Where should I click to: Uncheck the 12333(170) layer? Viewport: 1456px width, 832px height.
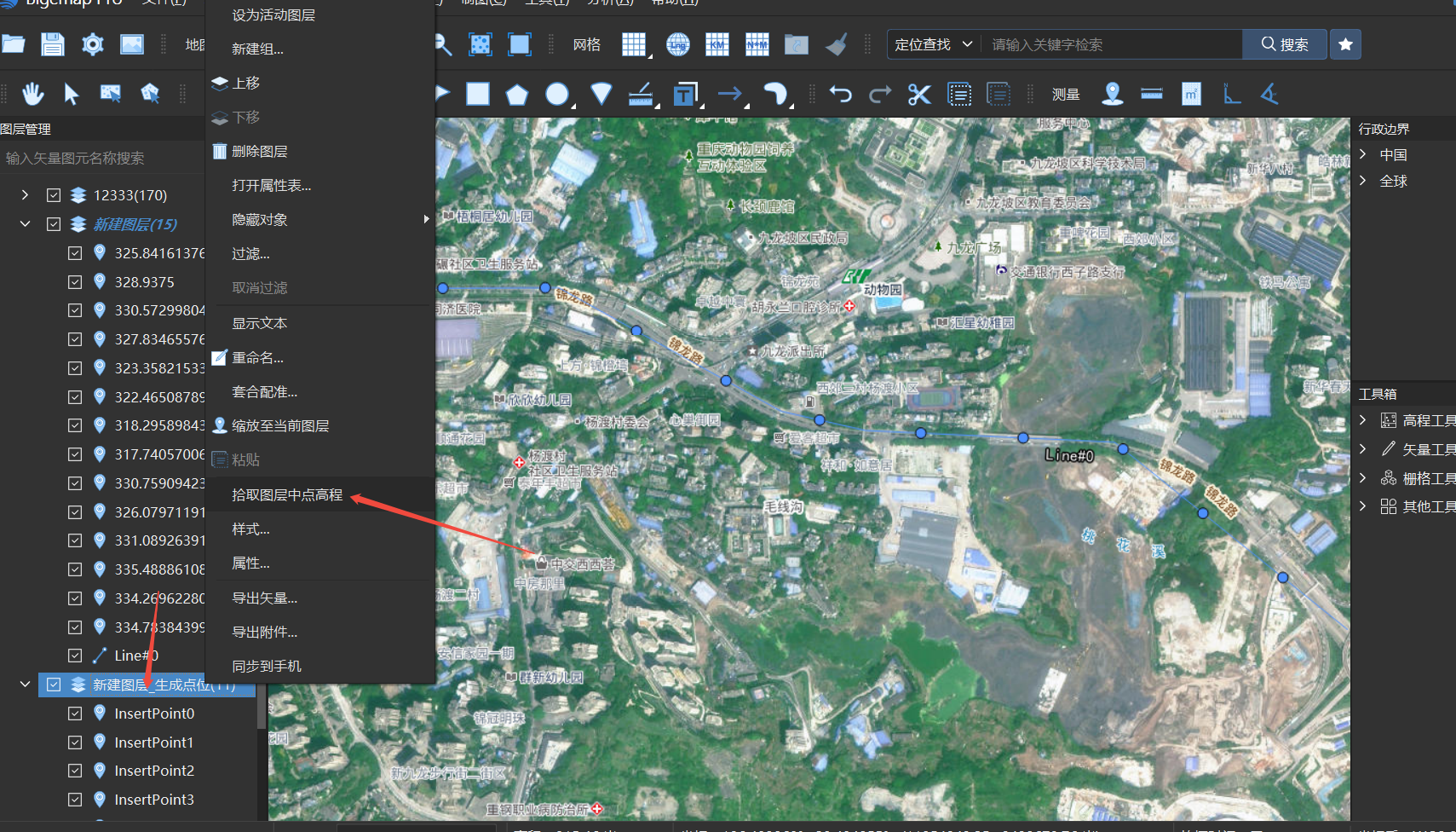coord(54,194)
